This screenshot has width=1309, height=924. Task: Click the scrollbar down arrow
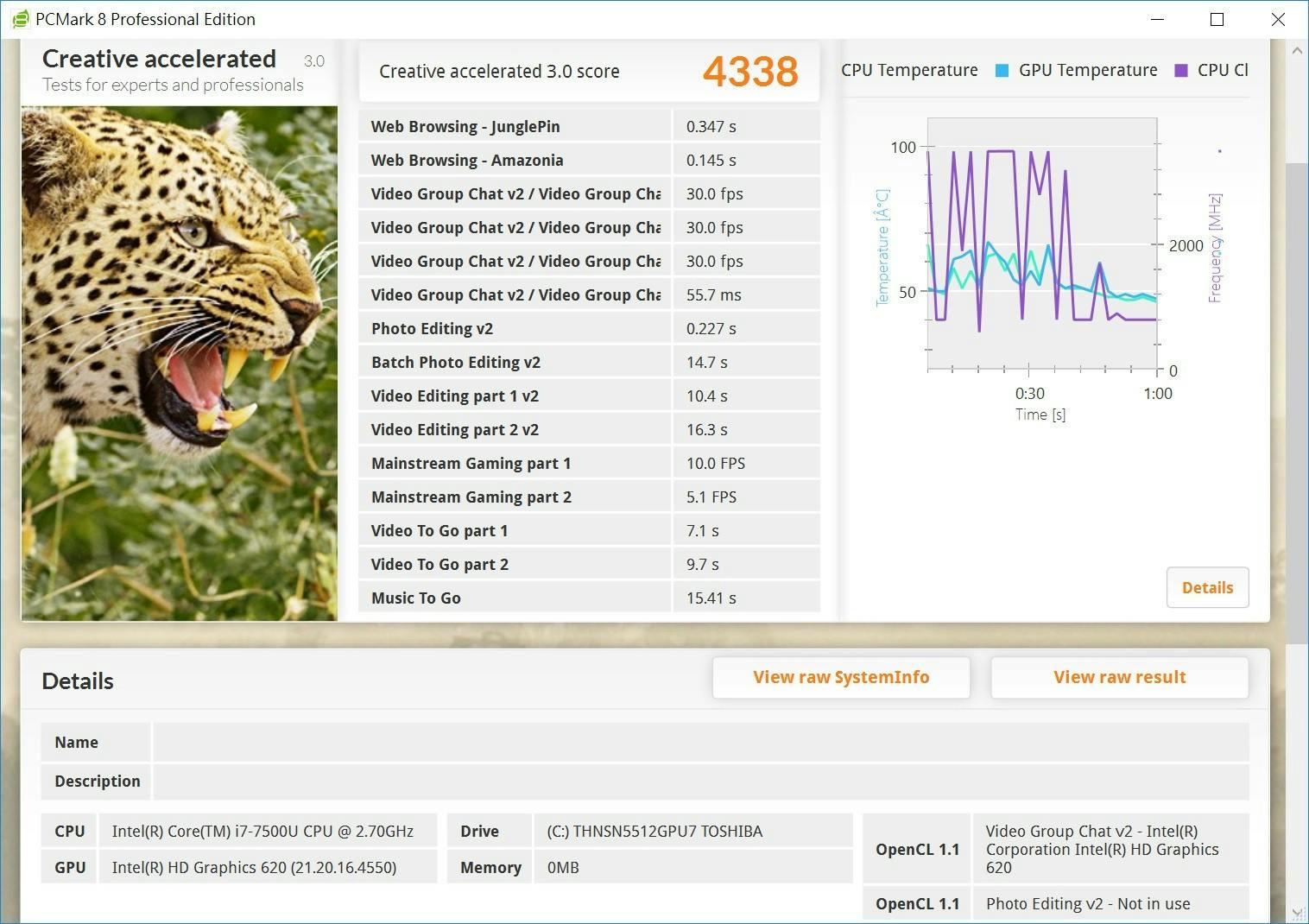[1297, 913]
